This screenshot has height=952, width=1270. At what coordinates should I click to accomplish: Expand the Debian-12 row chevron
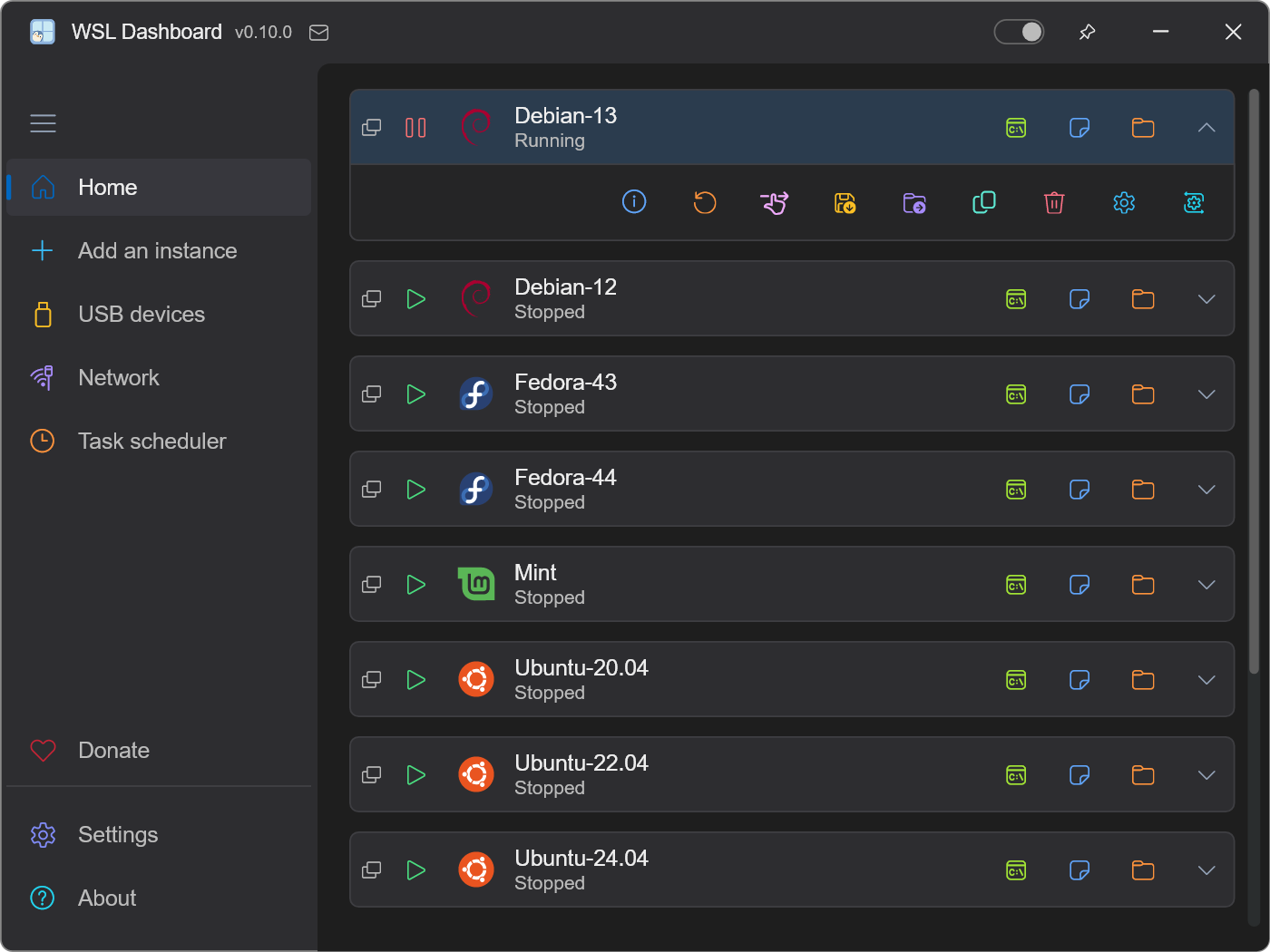point(1206,299)
